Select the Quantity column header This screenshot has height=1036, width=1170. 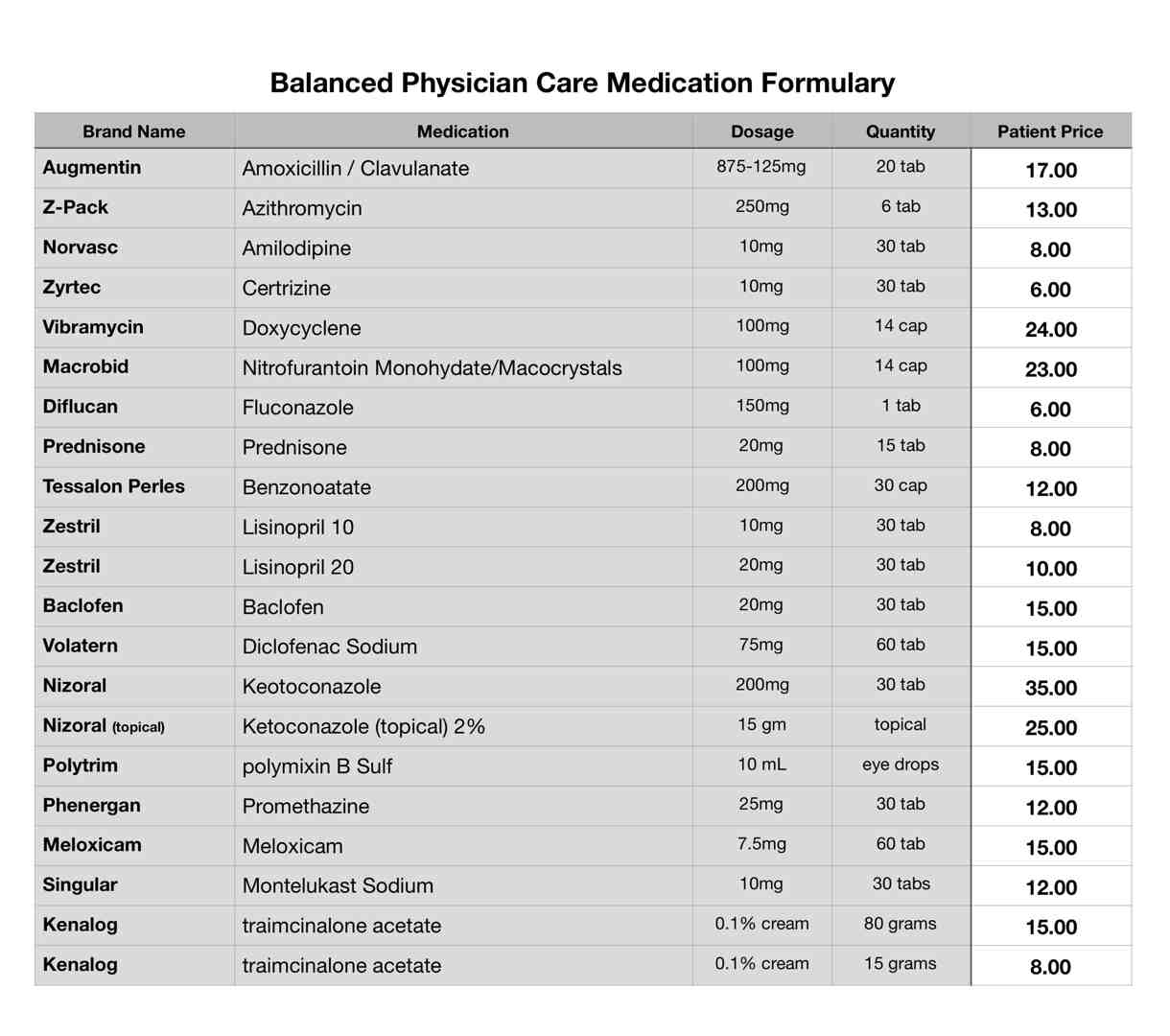click(901, 131)
